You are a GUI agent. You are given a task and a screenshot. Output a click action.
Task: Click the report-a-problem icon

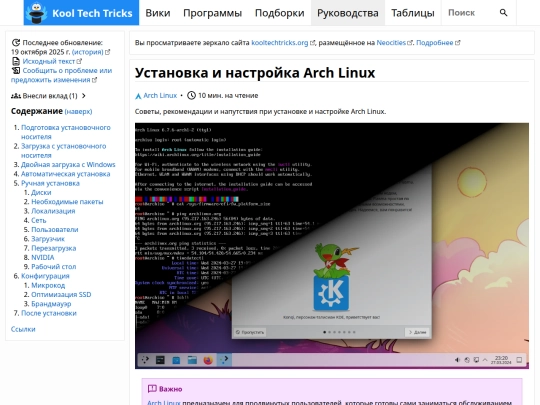click(x=16, y=71)
